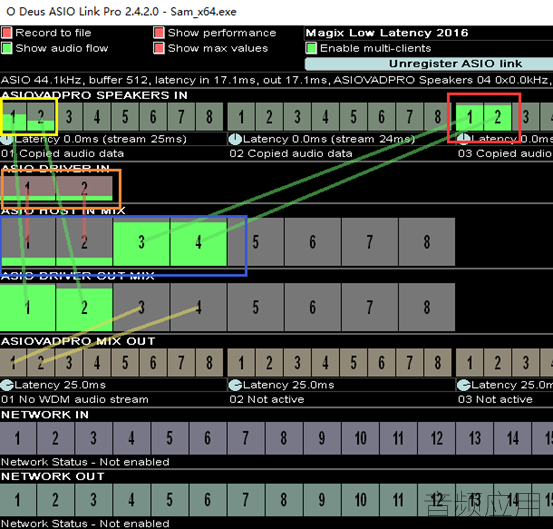Select ASIO Driver Out Mix channel 7
Image resolution: width=553 pixels, height=529 pixels.
[370, 307]
